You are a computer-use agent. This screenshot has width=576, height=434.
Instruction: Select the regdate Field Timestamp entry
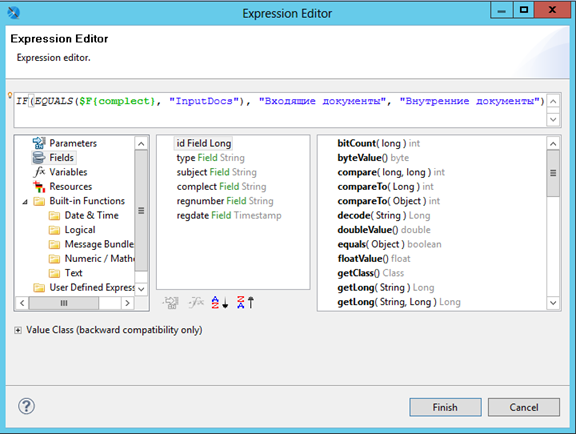coord(229,215)
